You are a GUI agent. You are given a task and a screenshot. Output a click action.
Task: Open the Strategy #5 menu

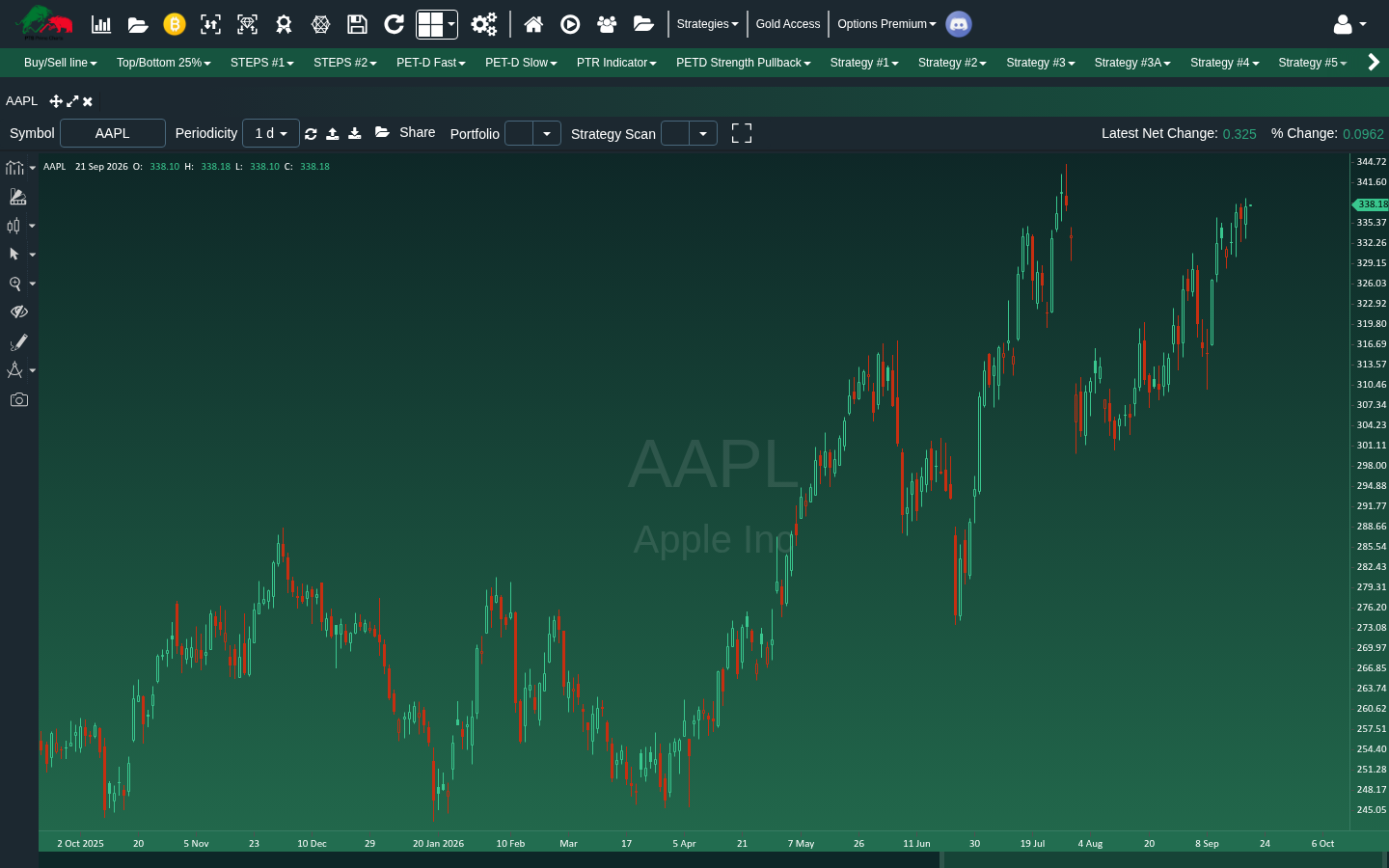(x=1313, y=63)
